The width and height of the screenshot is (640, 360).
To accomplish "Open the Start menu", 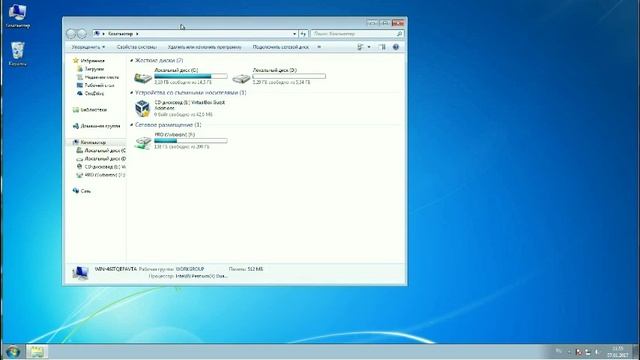I will (x=13, y=352).
